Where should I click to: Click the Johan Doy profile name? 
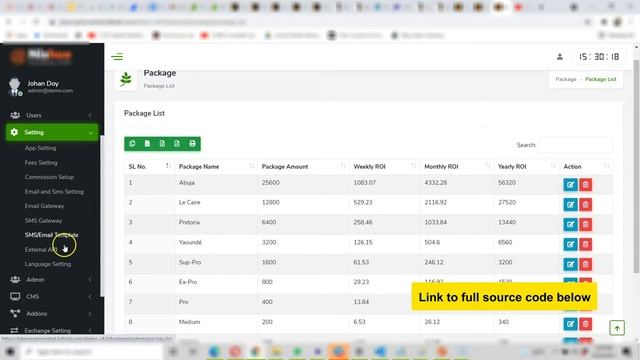click(x=43, y=83)
